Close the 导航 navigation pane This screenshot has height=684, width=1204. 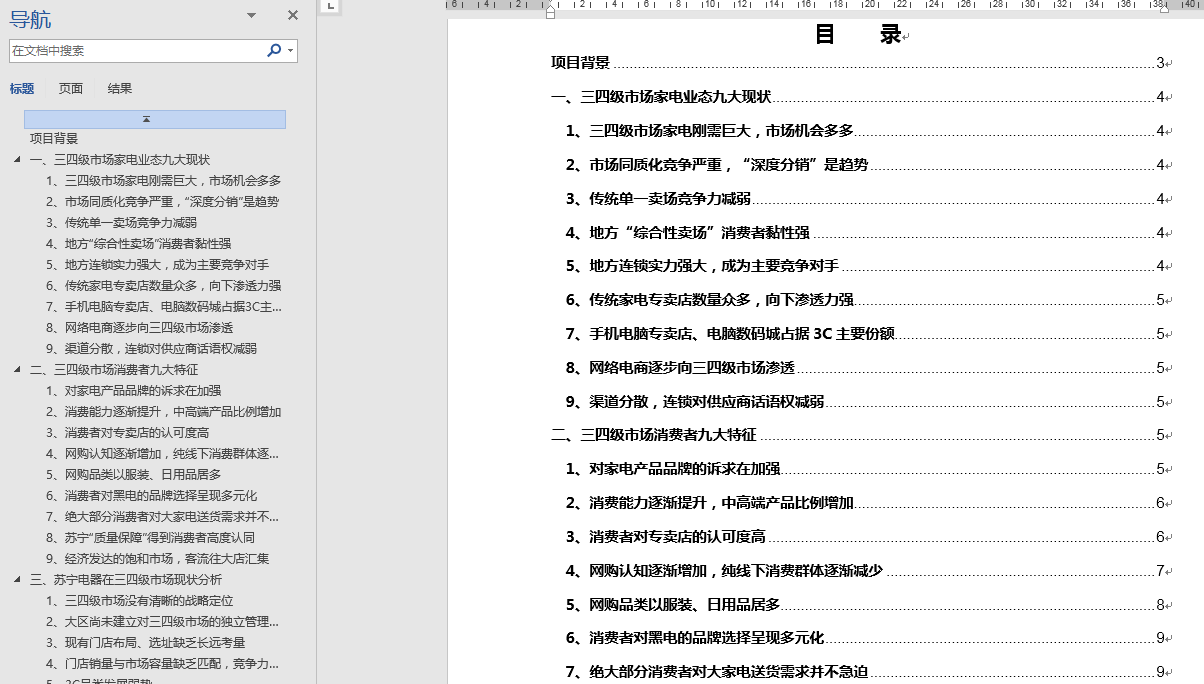293,15
